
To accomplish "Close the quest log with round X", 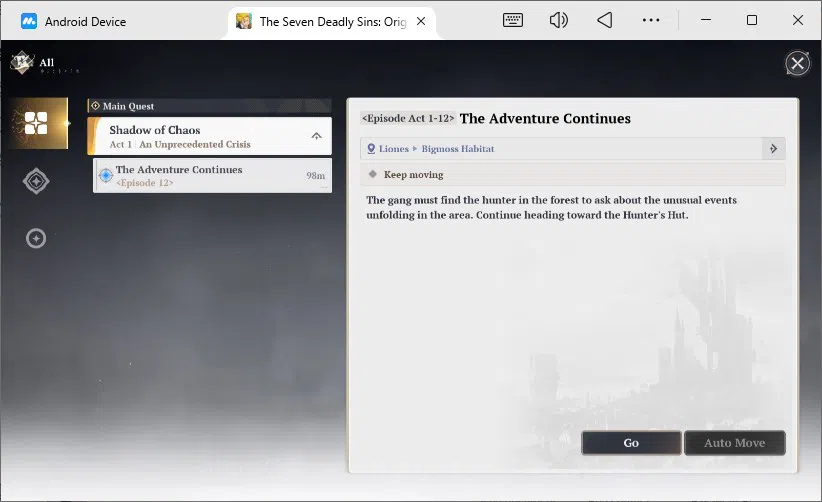I will tap(797, 64).
